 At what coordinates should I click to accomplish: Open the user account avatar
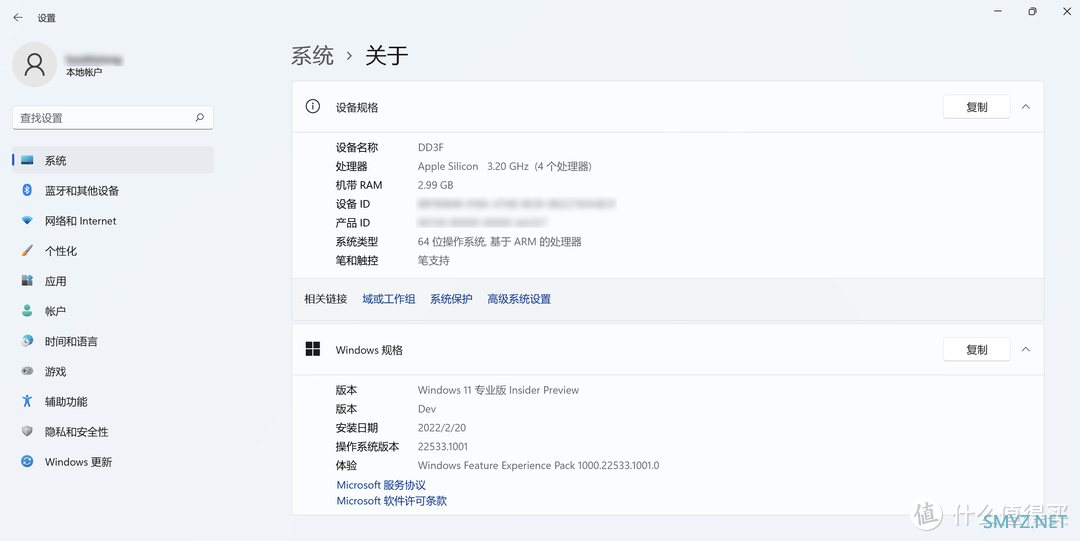[x=34, y=64]
